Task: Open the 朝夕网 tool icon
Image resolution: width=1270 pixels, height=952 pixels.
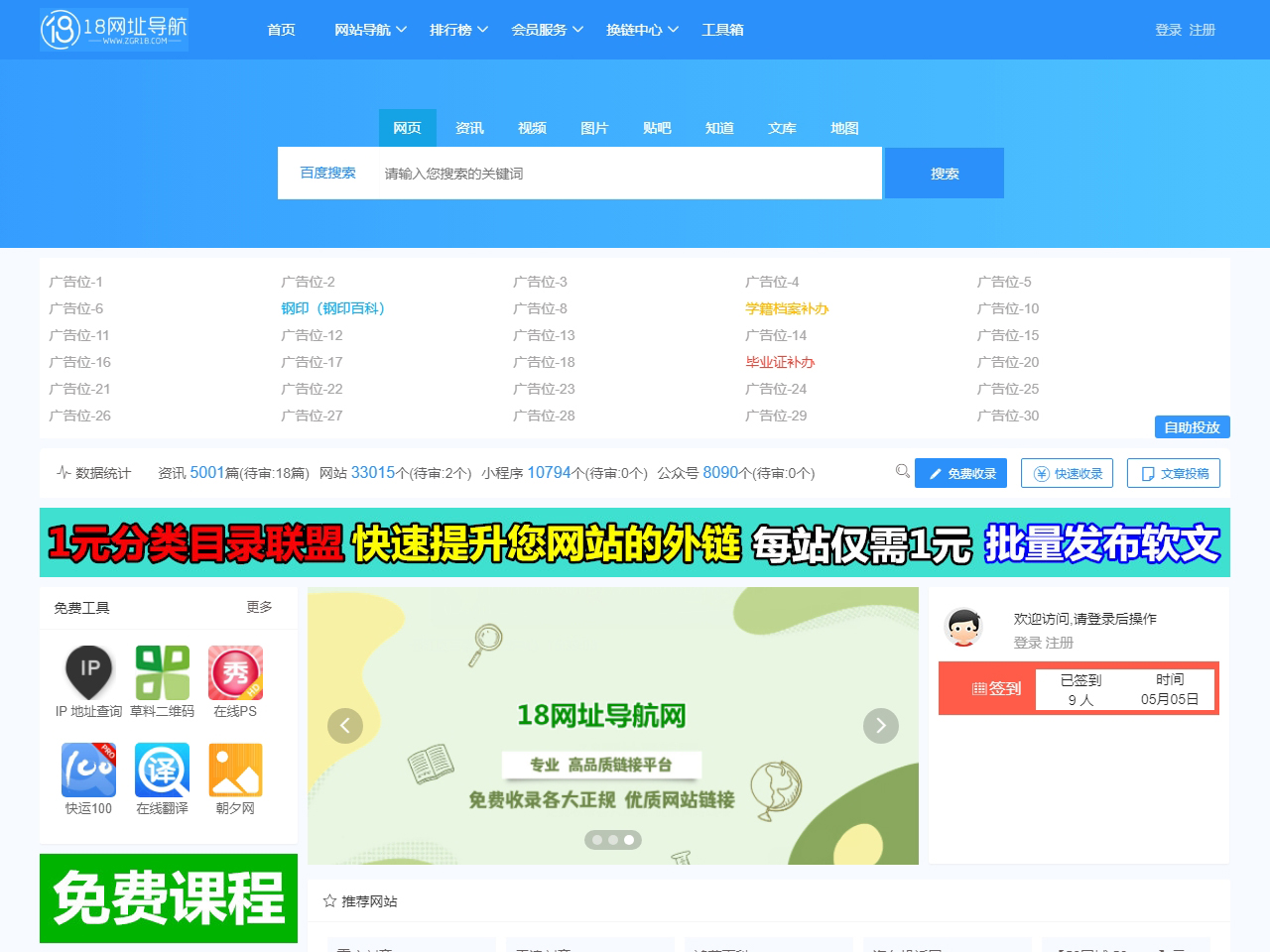Action: [235, 770]
